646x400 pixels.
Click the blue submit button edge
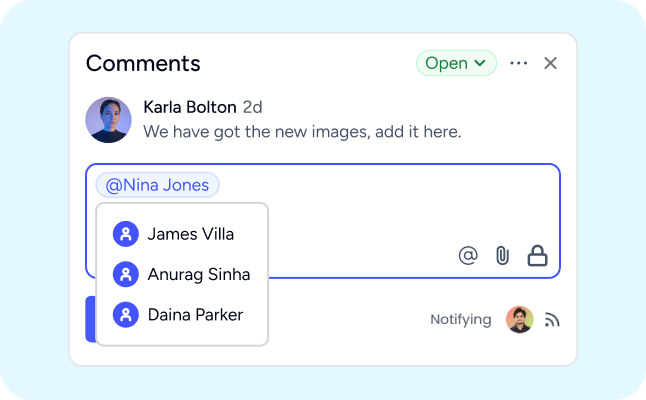click(90, 320)
